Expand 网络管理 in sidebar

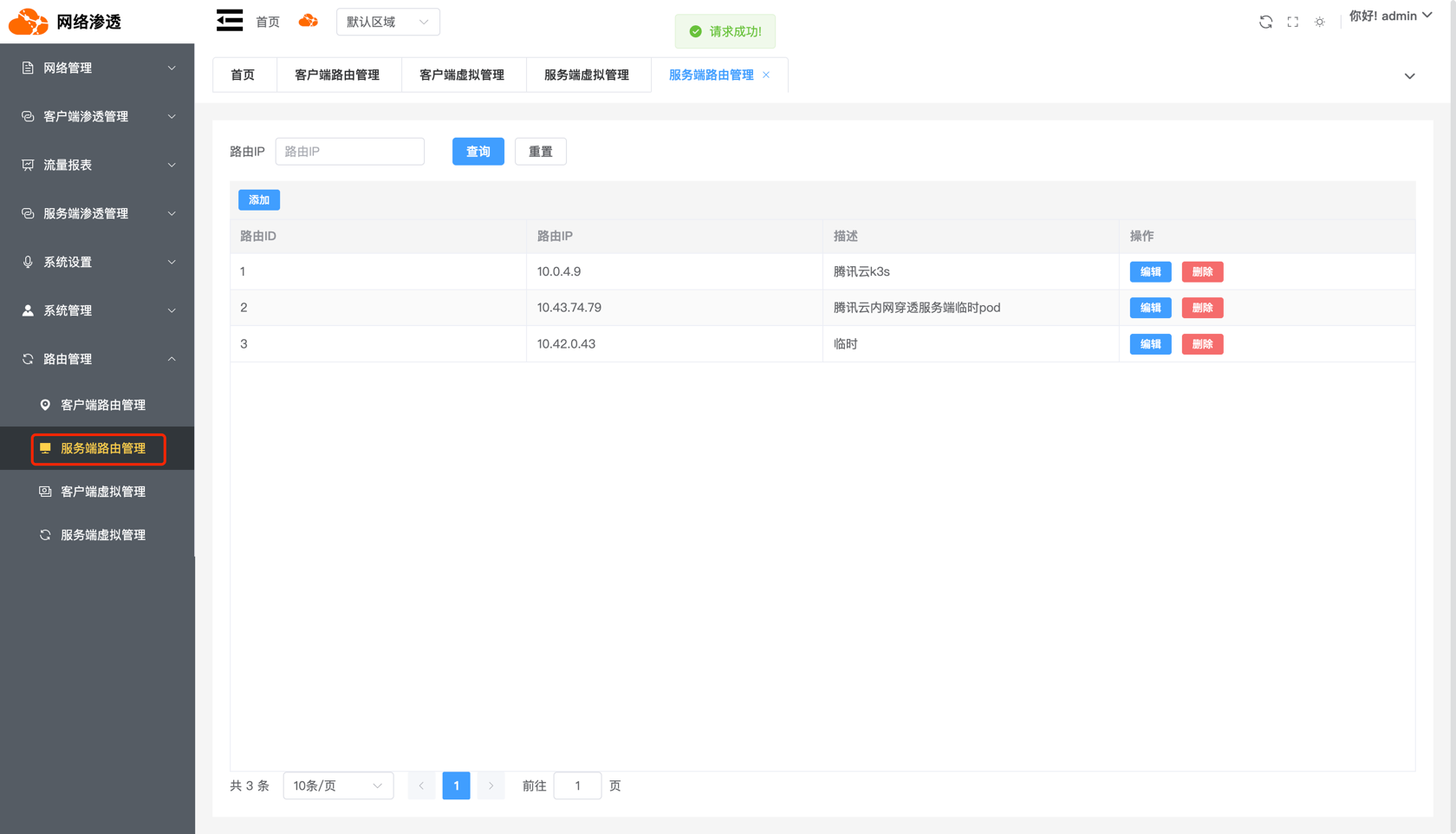click(x=97, y=68)
